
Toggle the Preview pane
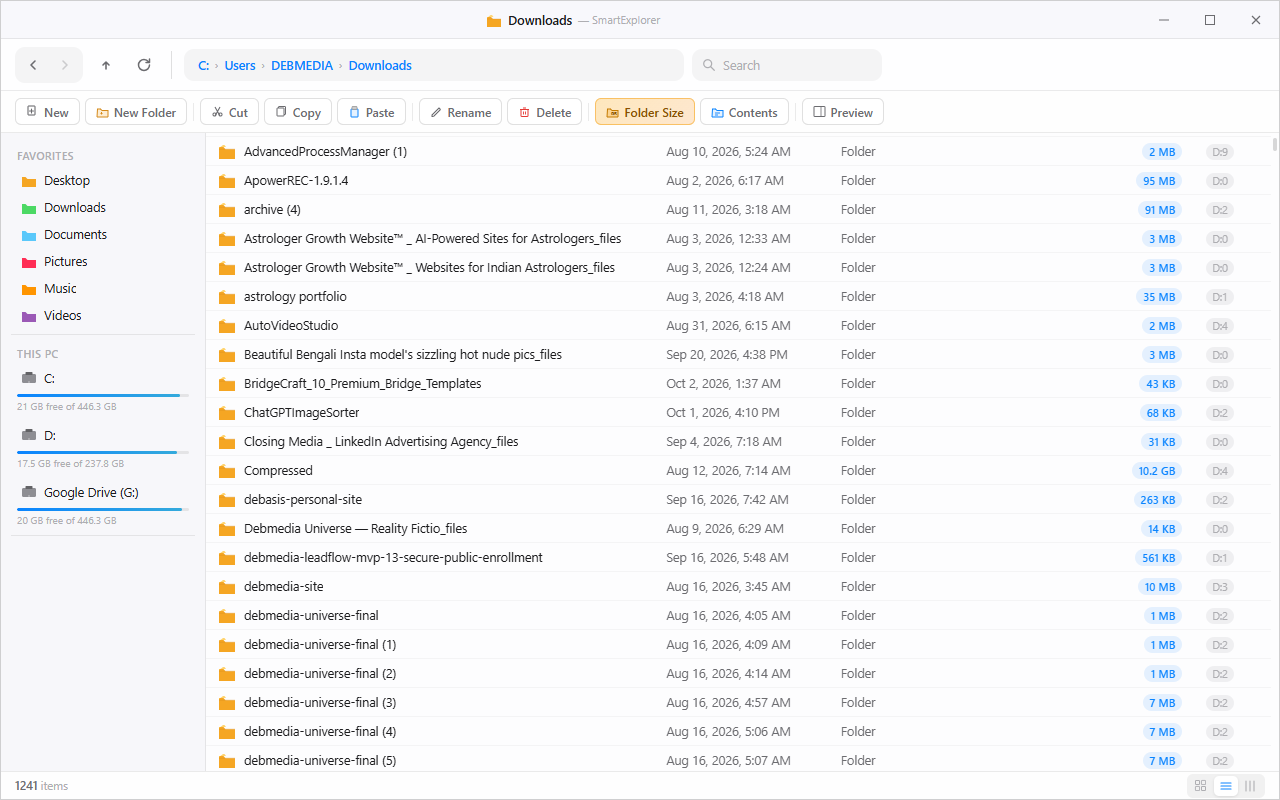(843, 112)
